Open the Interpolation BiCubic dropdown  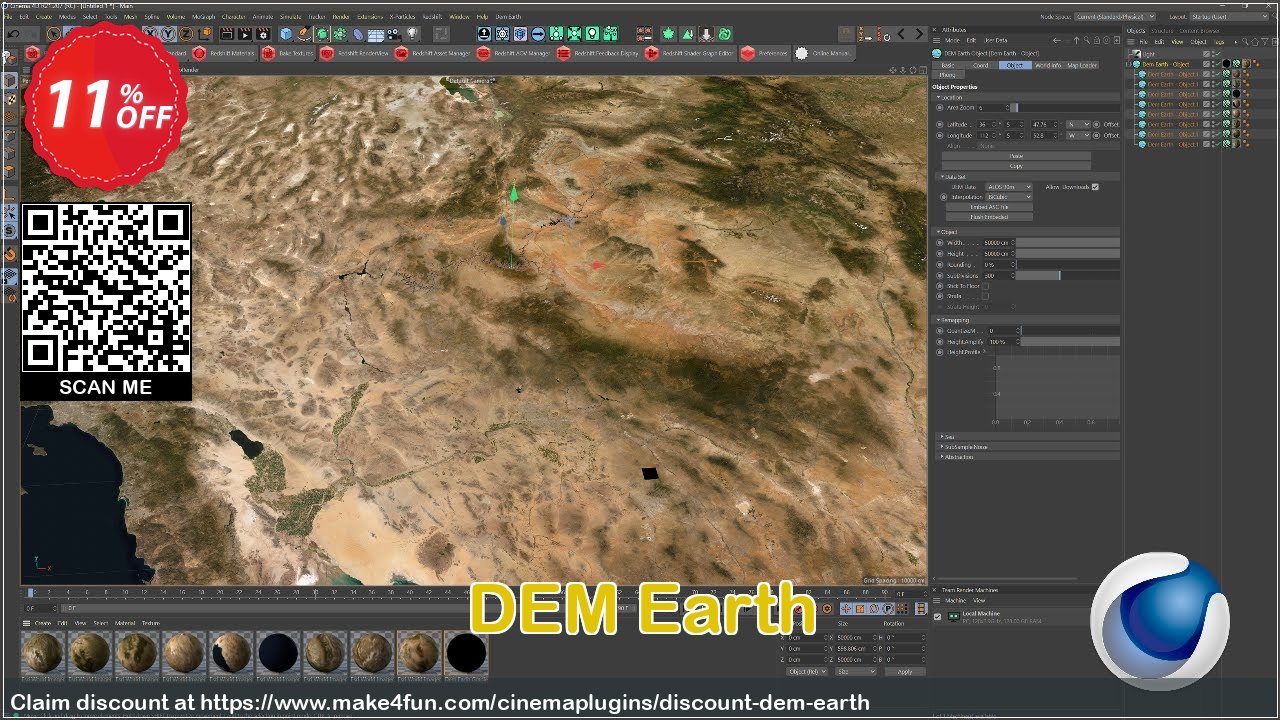[x=1009, y=197]
